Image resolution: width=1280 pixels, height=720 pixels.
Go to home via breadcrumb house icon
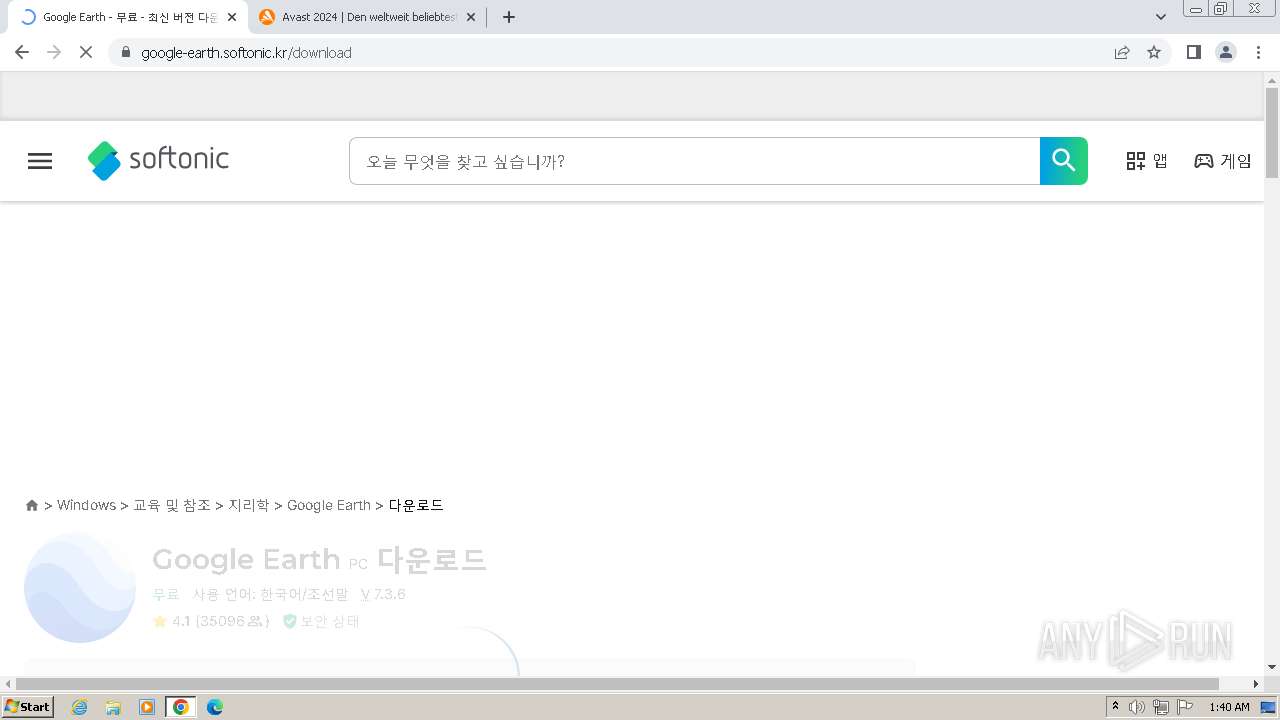tap(32, 506)
